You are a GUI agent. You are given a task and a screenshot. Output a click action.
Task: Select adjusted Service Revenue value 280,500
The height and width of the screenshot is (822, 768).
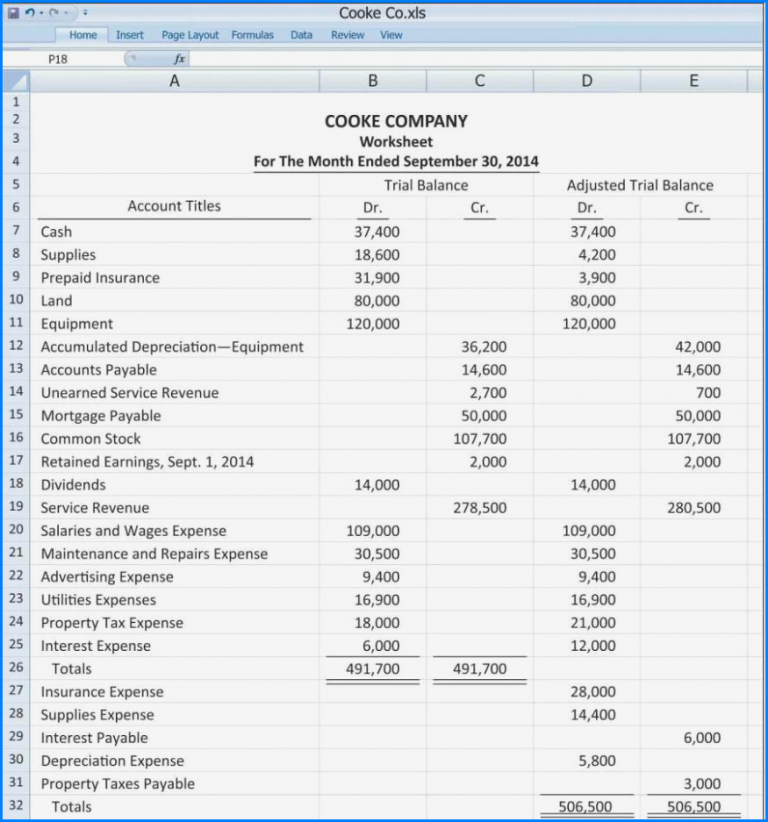(x=694, y=508)
